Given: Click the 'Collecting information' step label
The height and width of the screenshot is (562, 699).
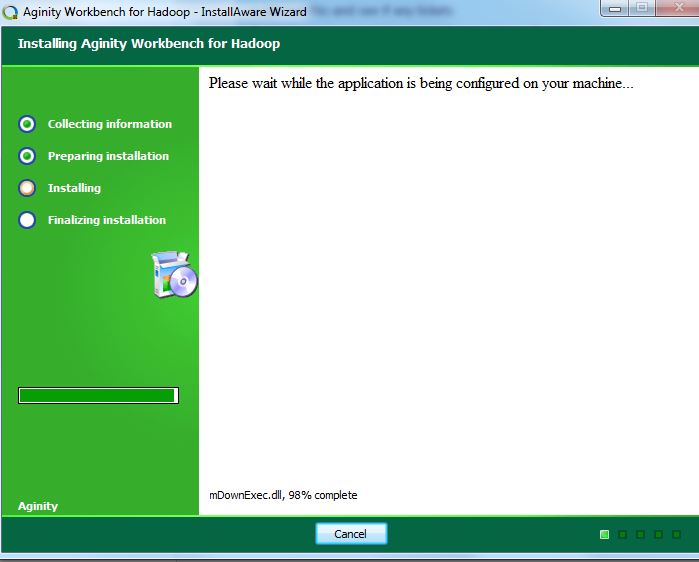Looking at the screenshot, I should click(x=110, y=124).
